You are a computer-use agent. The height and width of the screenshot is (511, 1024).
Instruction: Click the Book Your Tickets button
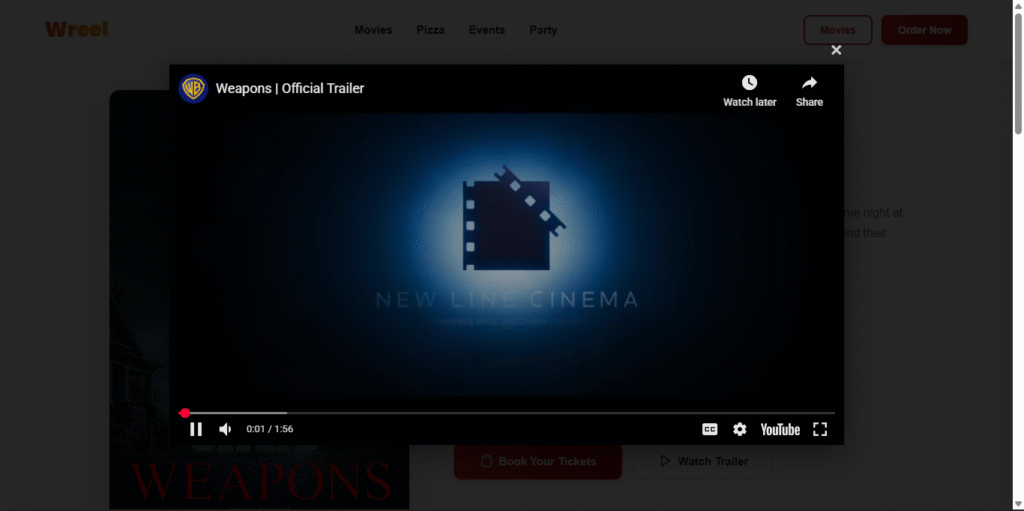click(538, 461)
